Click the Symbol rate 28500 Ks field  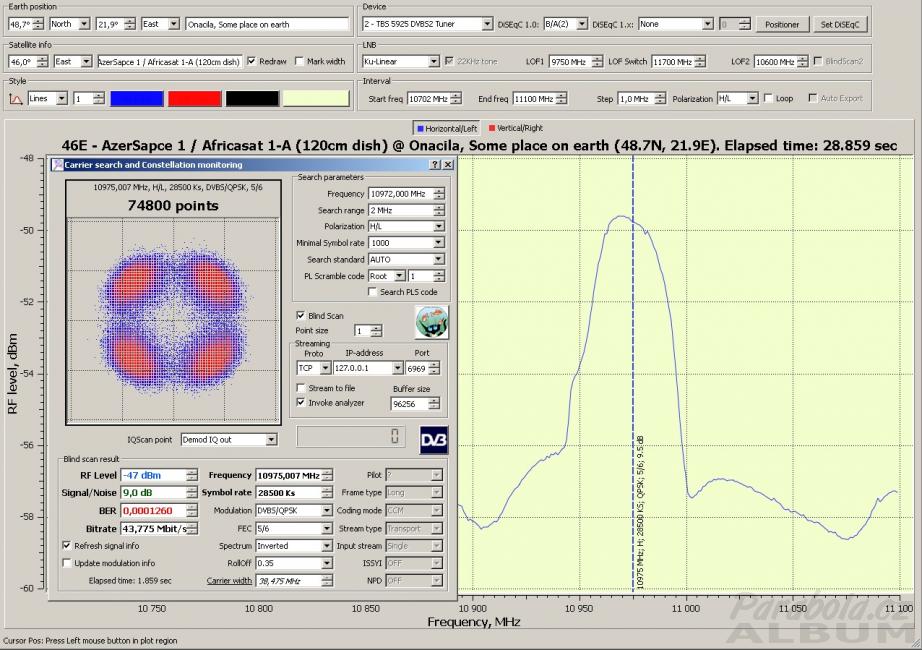[289, 493]
